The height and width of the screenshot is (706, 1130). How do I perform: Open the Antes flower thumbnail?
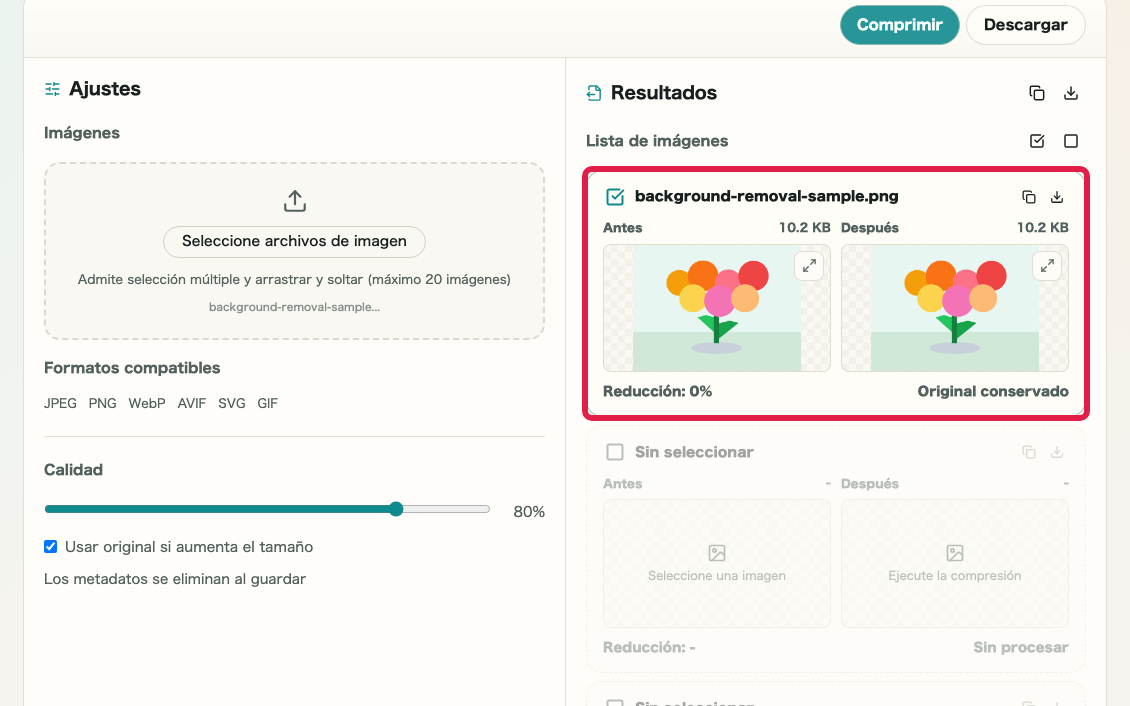pos(716,308)
